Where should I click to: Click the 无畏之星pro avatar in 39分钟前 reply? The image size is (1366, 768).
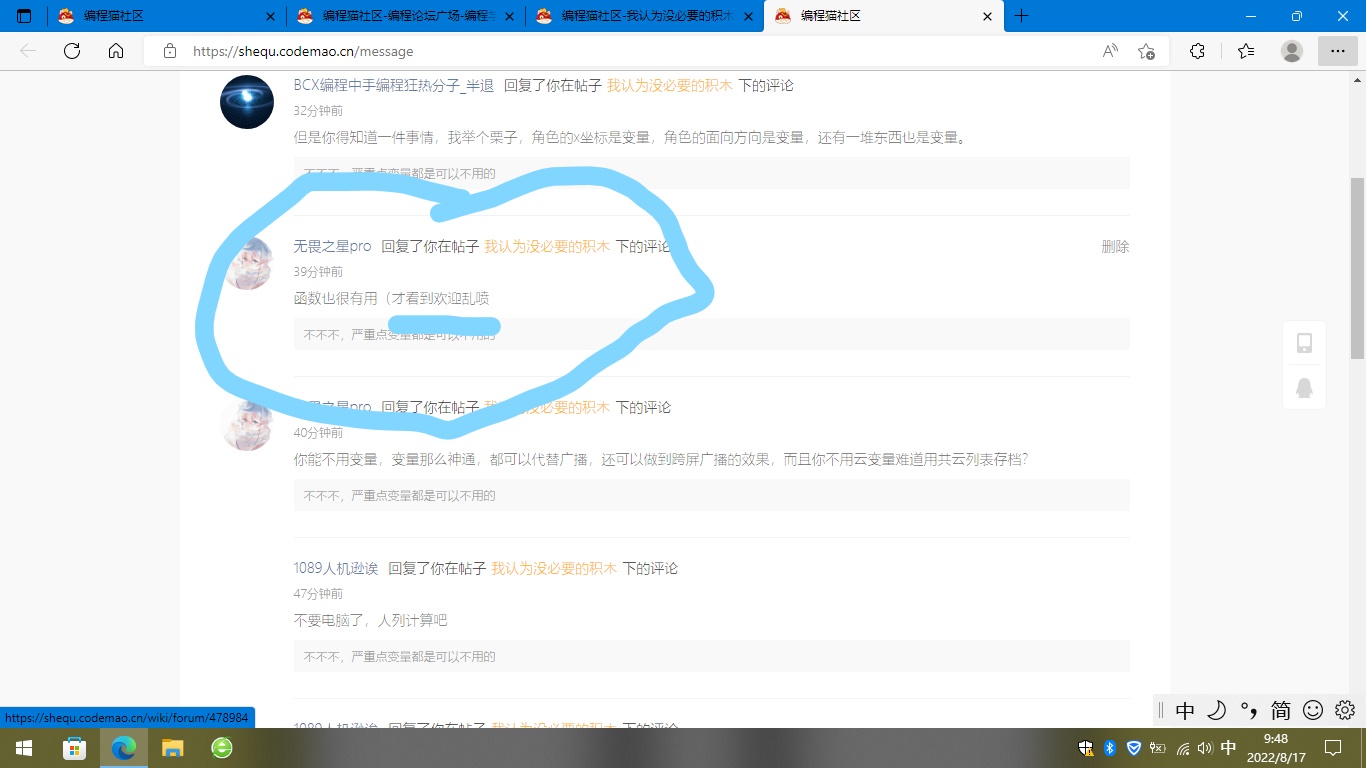click(x=247, y=263)
